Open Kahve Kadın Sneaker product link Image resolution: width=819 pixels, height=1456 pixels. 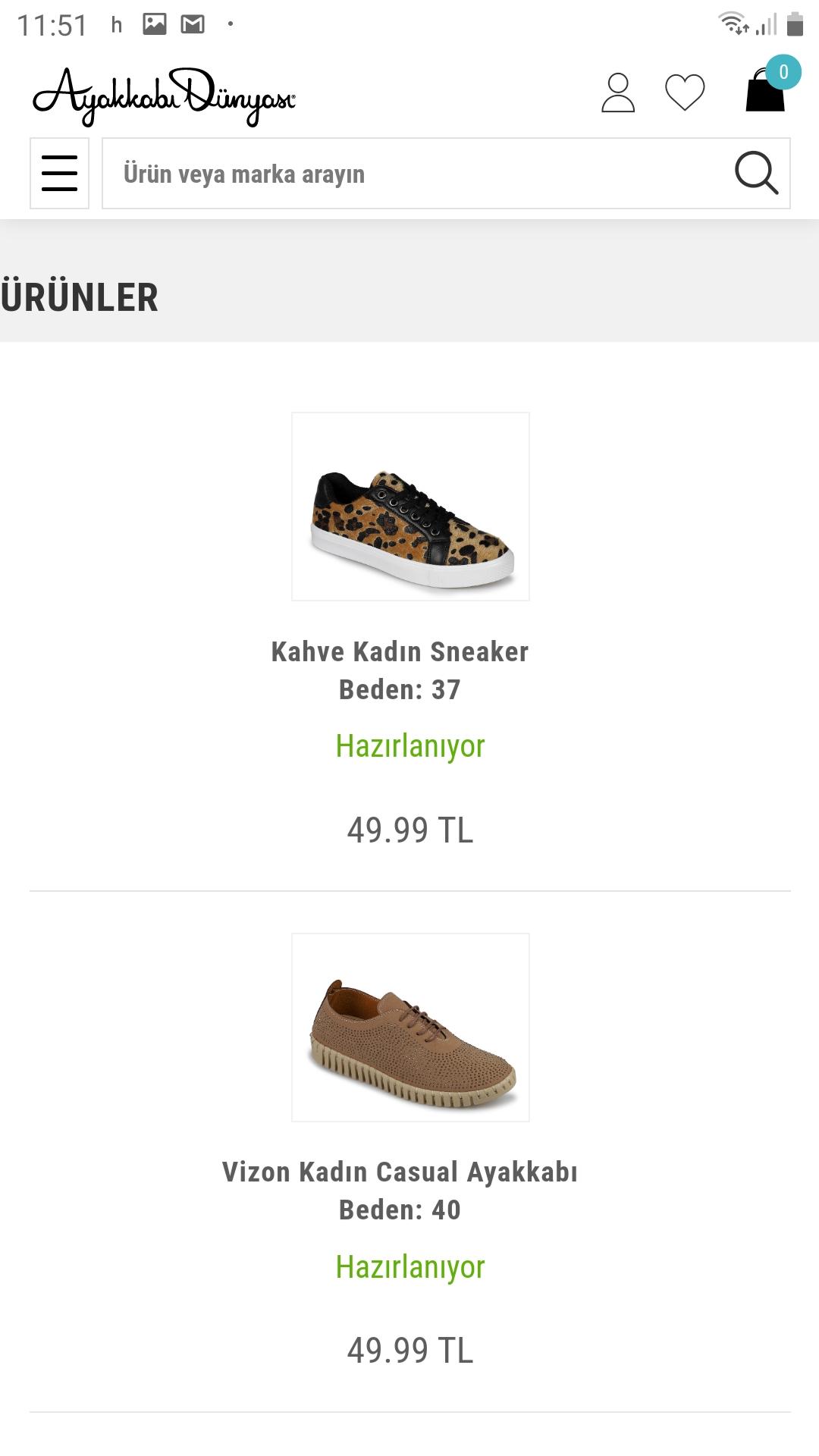(400, 652)
